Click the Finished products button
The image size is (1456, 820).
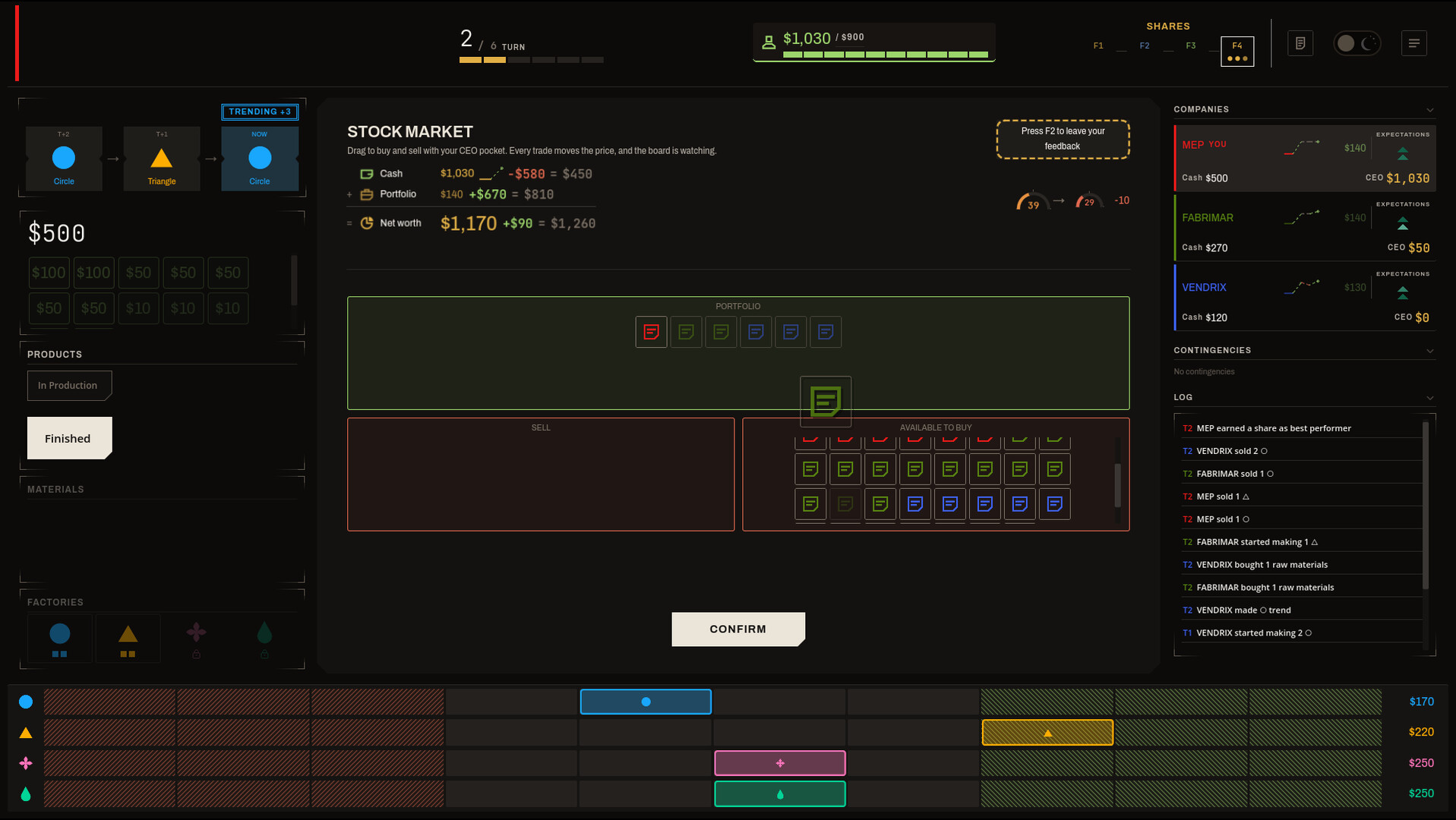(x=70, y=438)
